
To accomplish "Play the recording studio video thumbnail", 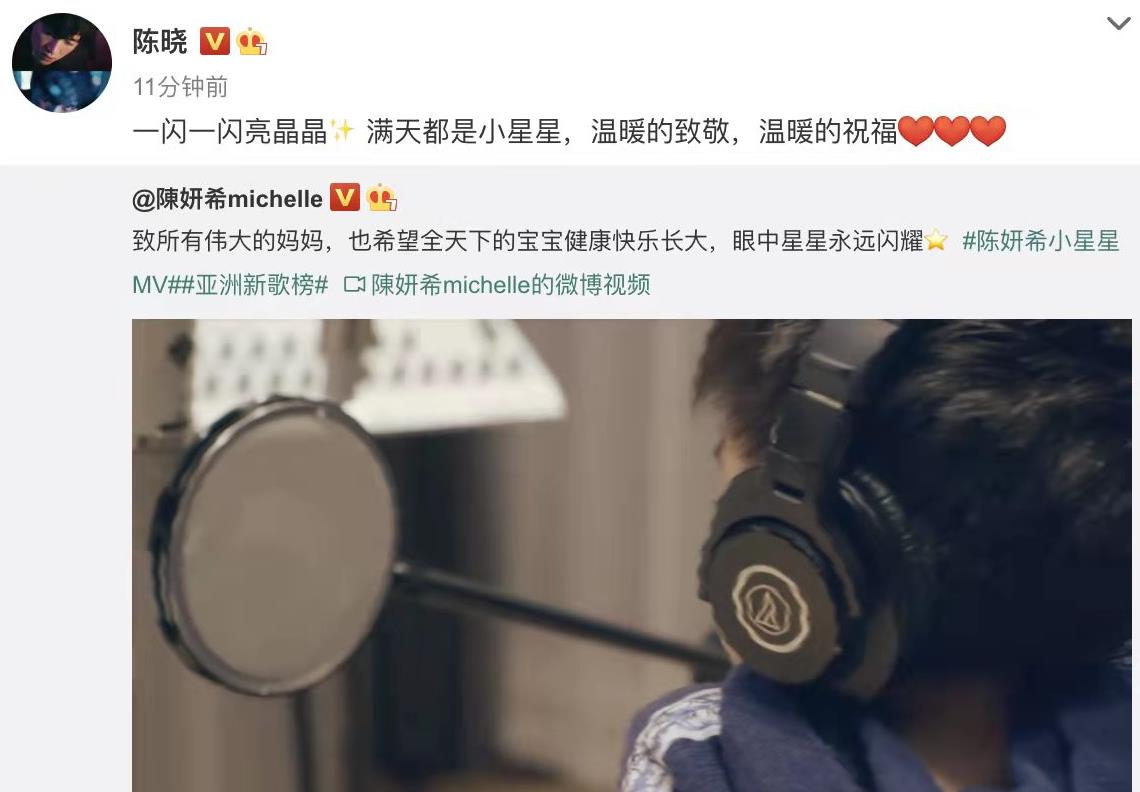I will tap(631, 555).
